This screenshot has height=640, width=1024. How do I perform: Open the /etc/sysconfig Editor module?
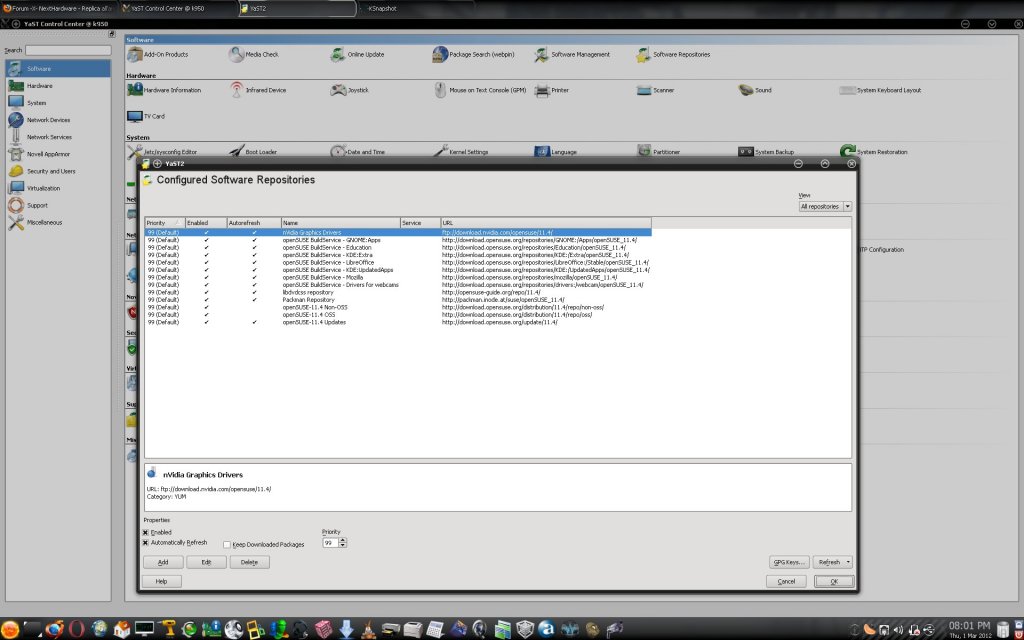tap(162, 152)
